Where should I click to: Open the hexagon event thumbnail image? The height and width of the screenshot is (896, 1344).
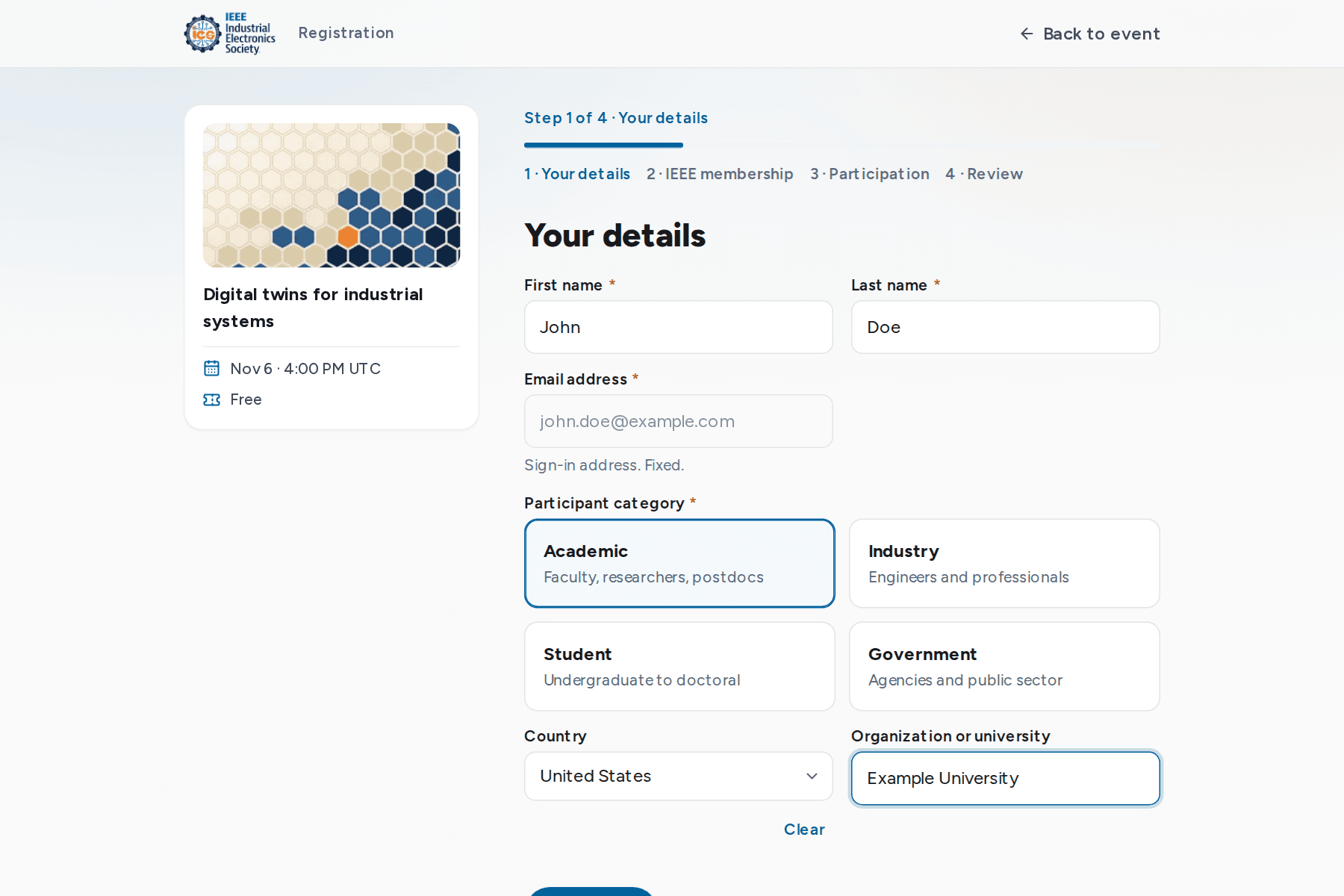click(x=332, y=195)
